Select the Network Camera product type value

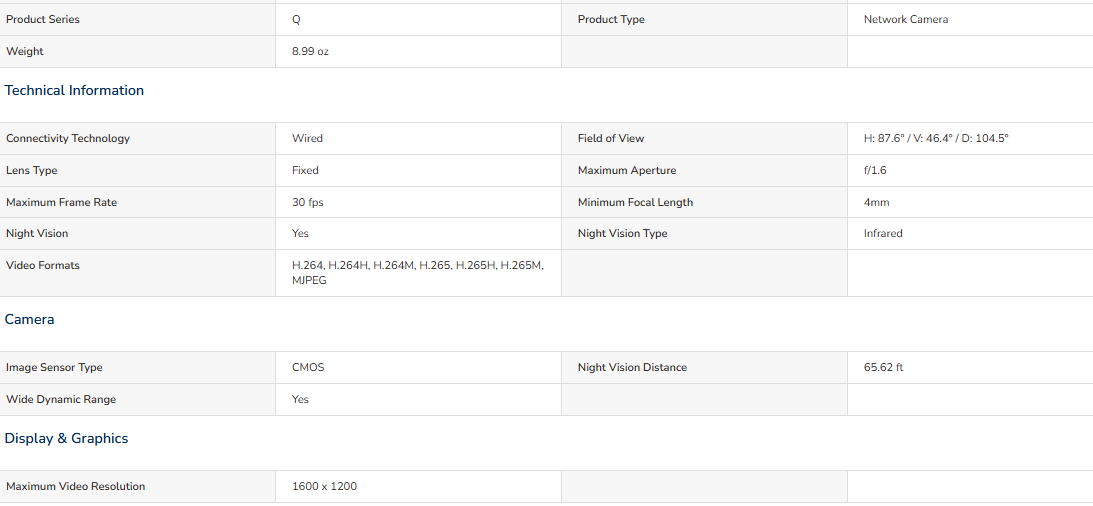(905, 20)
